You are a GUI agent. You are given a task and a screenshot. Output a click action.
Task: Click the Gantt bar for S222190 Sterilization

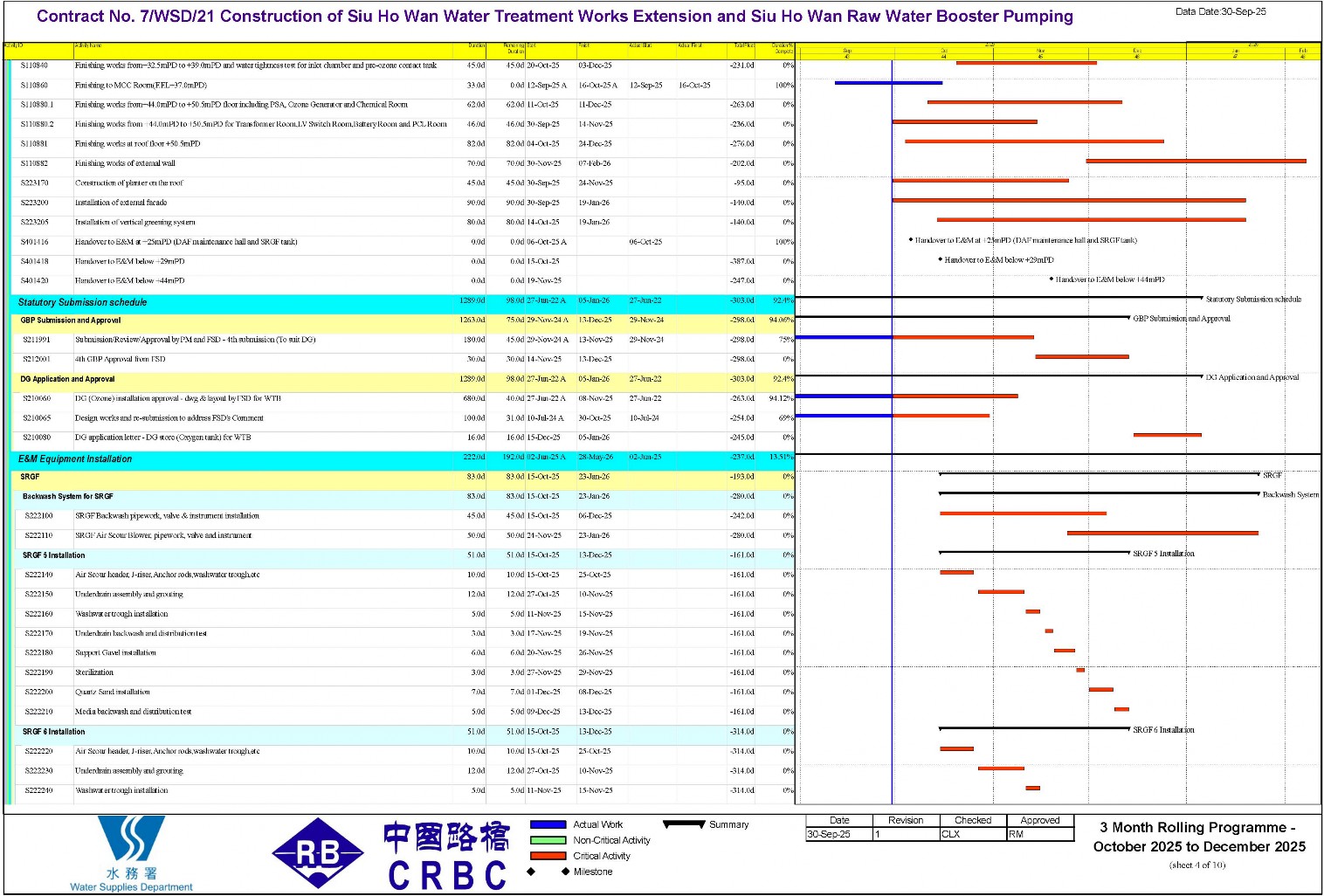point(1080,670)
